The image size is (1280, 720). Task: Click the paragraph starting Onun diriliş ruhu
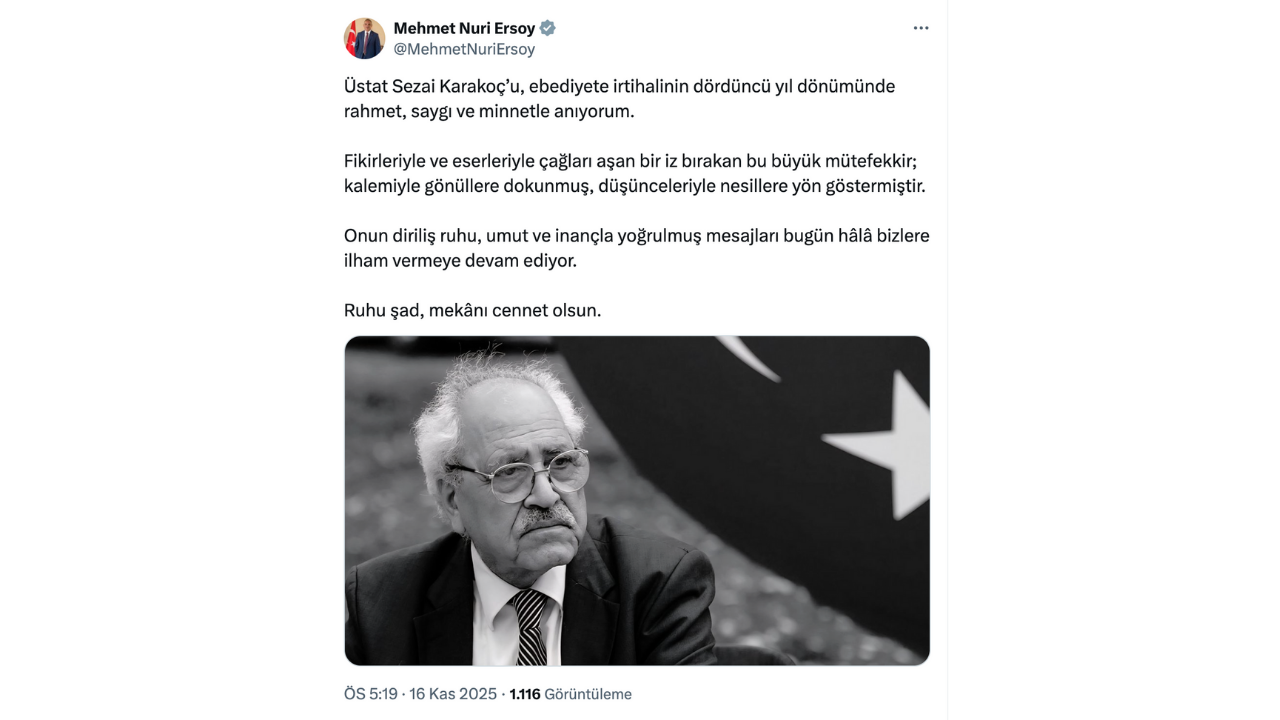tap(637, 248)
